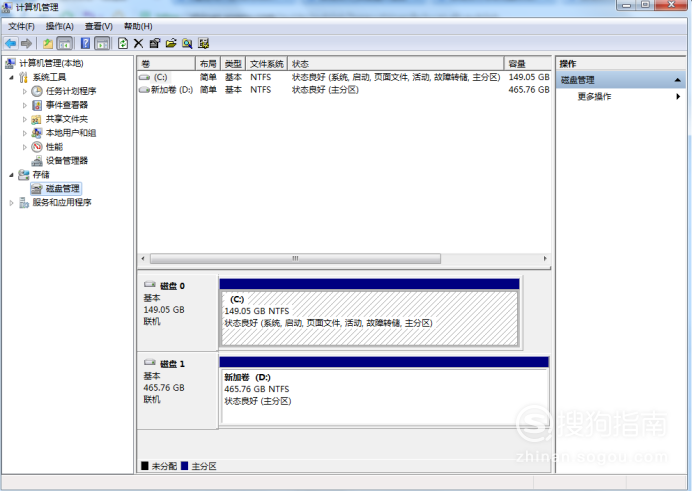This screenshot has width=692, height=491.
Task: Sort by the 容量 column header
Action: tap(528, 64)
